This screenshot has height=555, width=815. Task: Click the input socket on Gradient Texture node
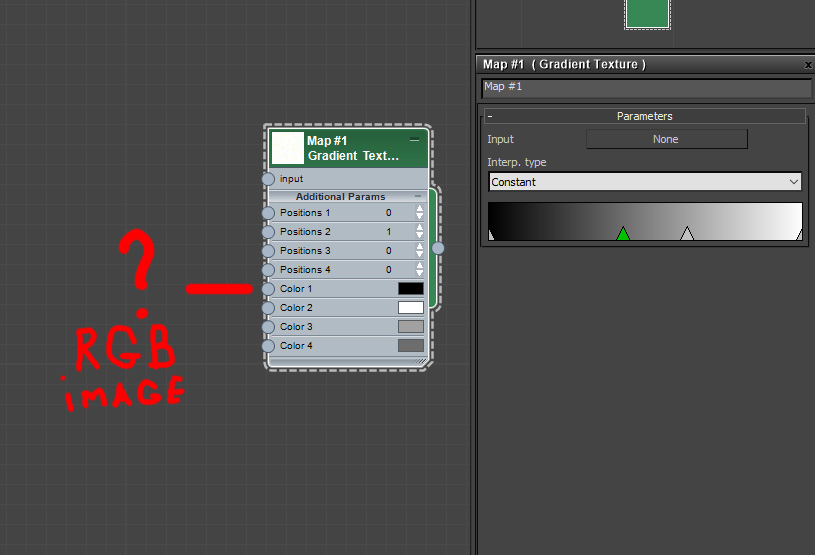268,179
